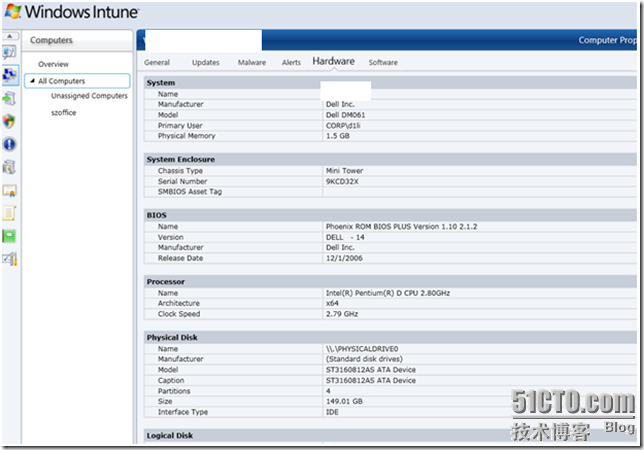Open the Updates workspace icon with green arrow
The height and width of the screenshot is (450, 644).
click(x=9, y=99)
